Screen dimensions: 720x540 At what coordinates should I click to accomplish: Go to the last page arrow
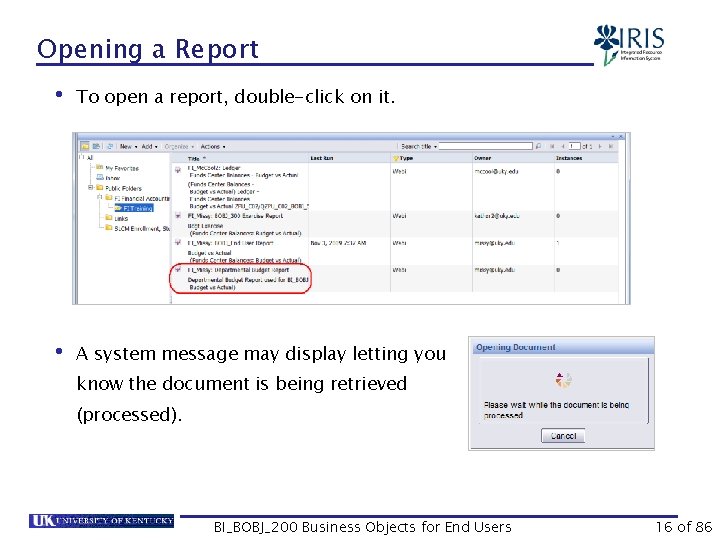pyautogui.click(x=611, y=146)
